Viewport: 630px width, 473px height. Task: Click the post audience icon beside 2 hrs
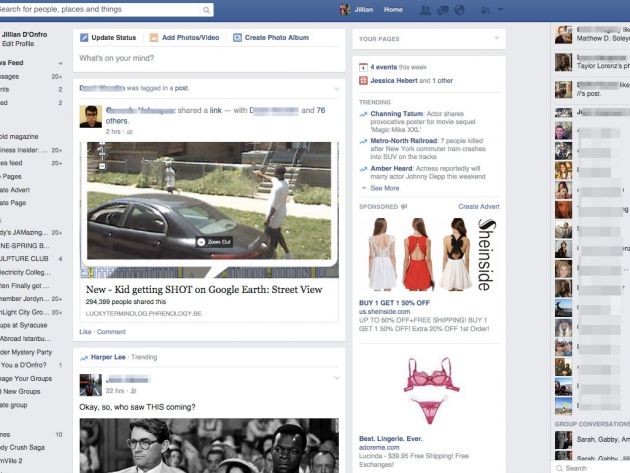tap(129, 132)
